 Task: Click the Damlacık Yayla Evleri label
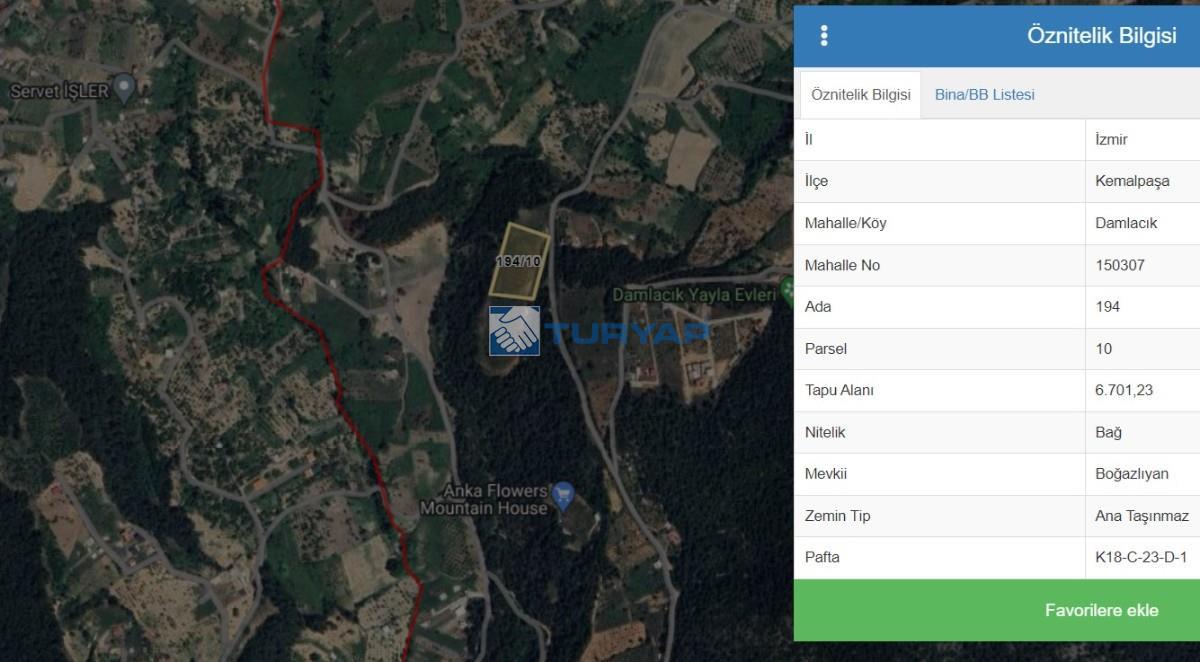[x=694, y=295]
